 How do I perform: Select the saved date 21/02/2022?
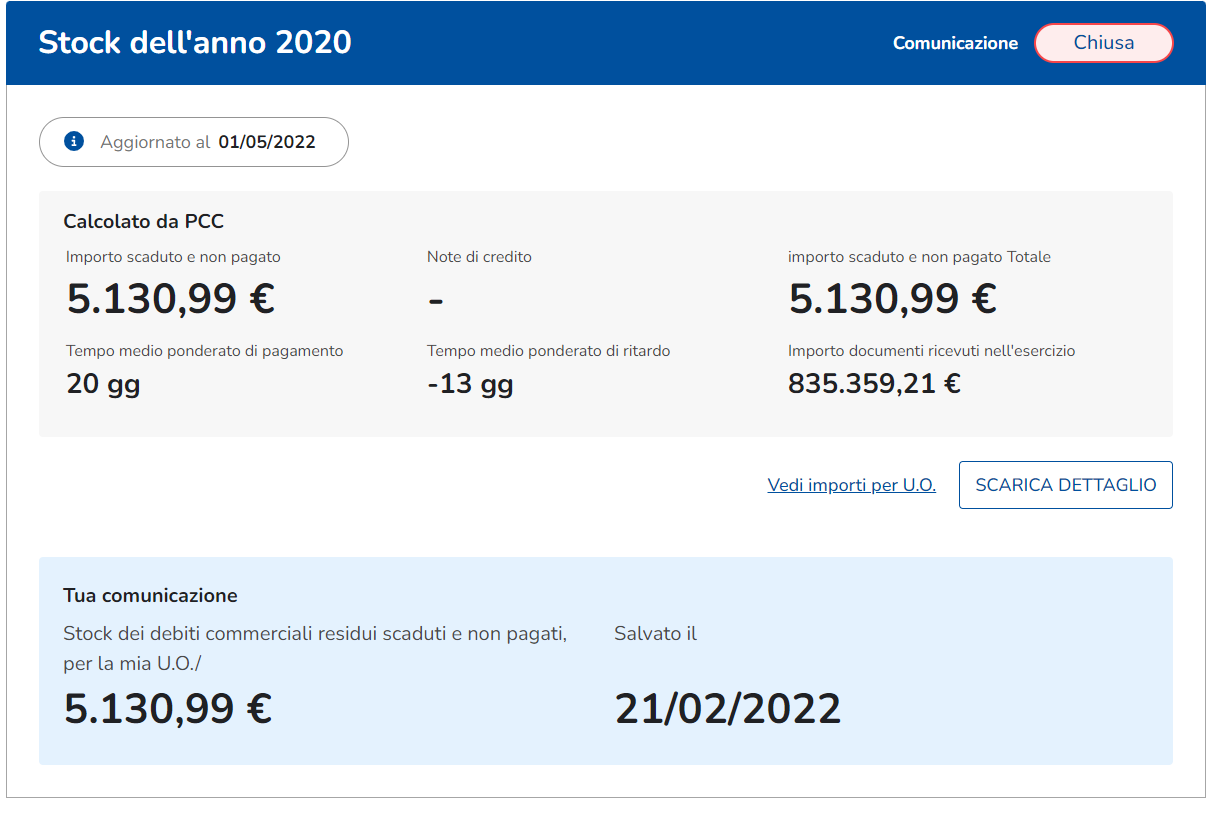(x=727, y=709)
